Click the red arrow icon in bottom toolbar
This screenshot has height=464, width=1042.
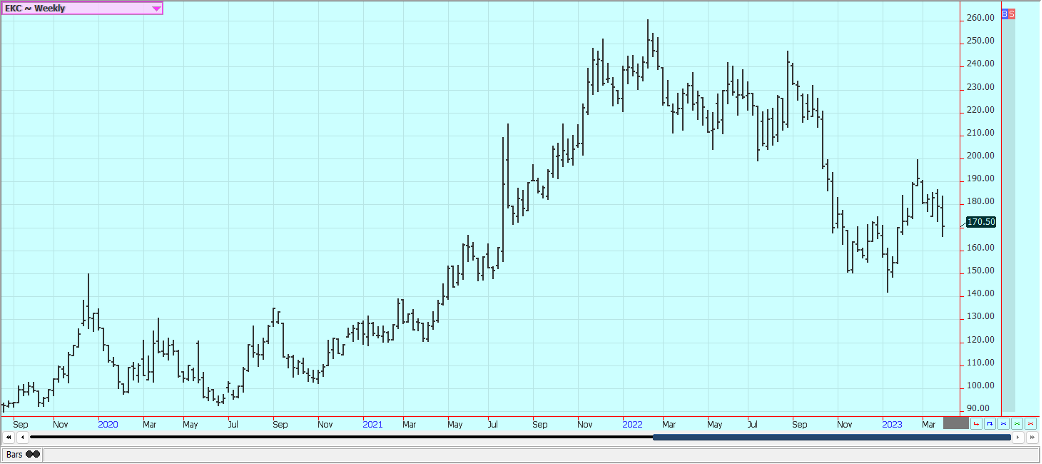976,424
